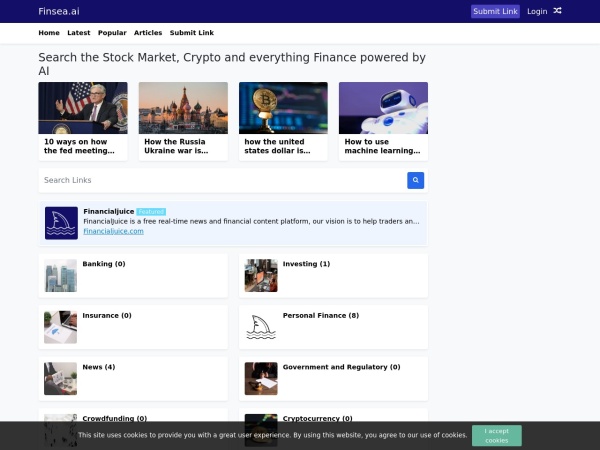The height and width of the screenshot is (450, 600).
Task: Open the Popular menu item
Action: coord(112,33)
